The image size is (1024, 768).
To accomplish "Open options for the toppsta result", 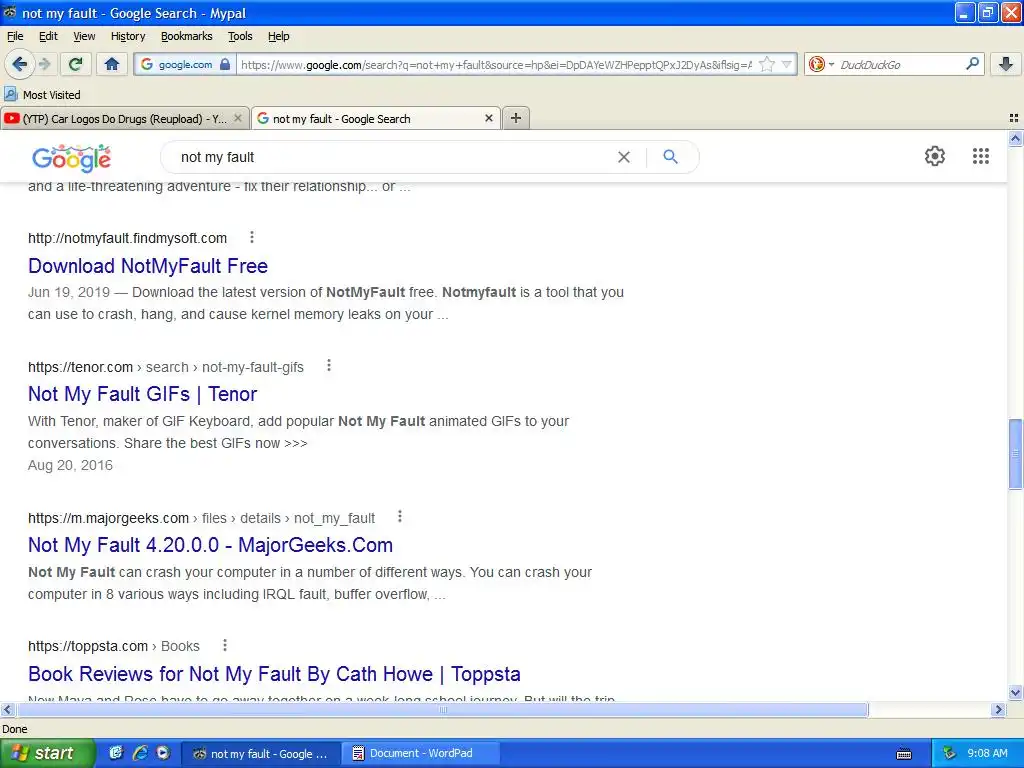I will [225, 645].
